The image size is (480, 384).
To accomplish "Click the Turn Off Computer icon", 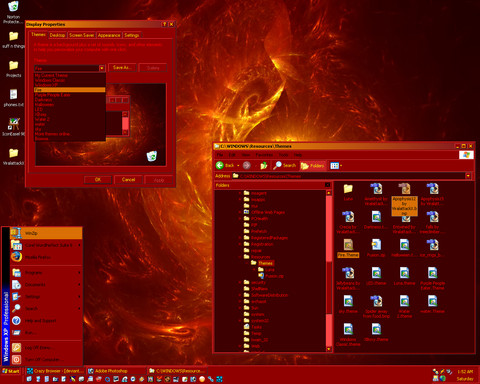I will [16, 359].
